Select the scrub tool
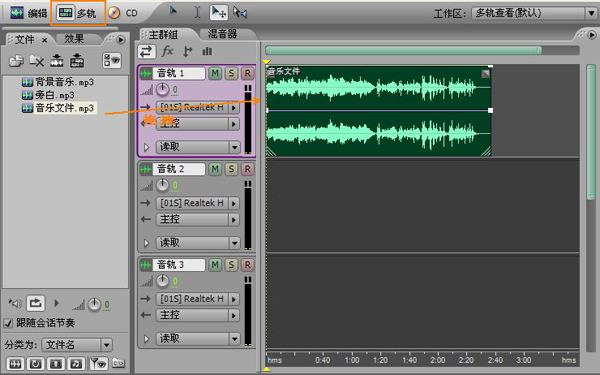This screenshot has width=600, height=375. (x=240, y=12)
